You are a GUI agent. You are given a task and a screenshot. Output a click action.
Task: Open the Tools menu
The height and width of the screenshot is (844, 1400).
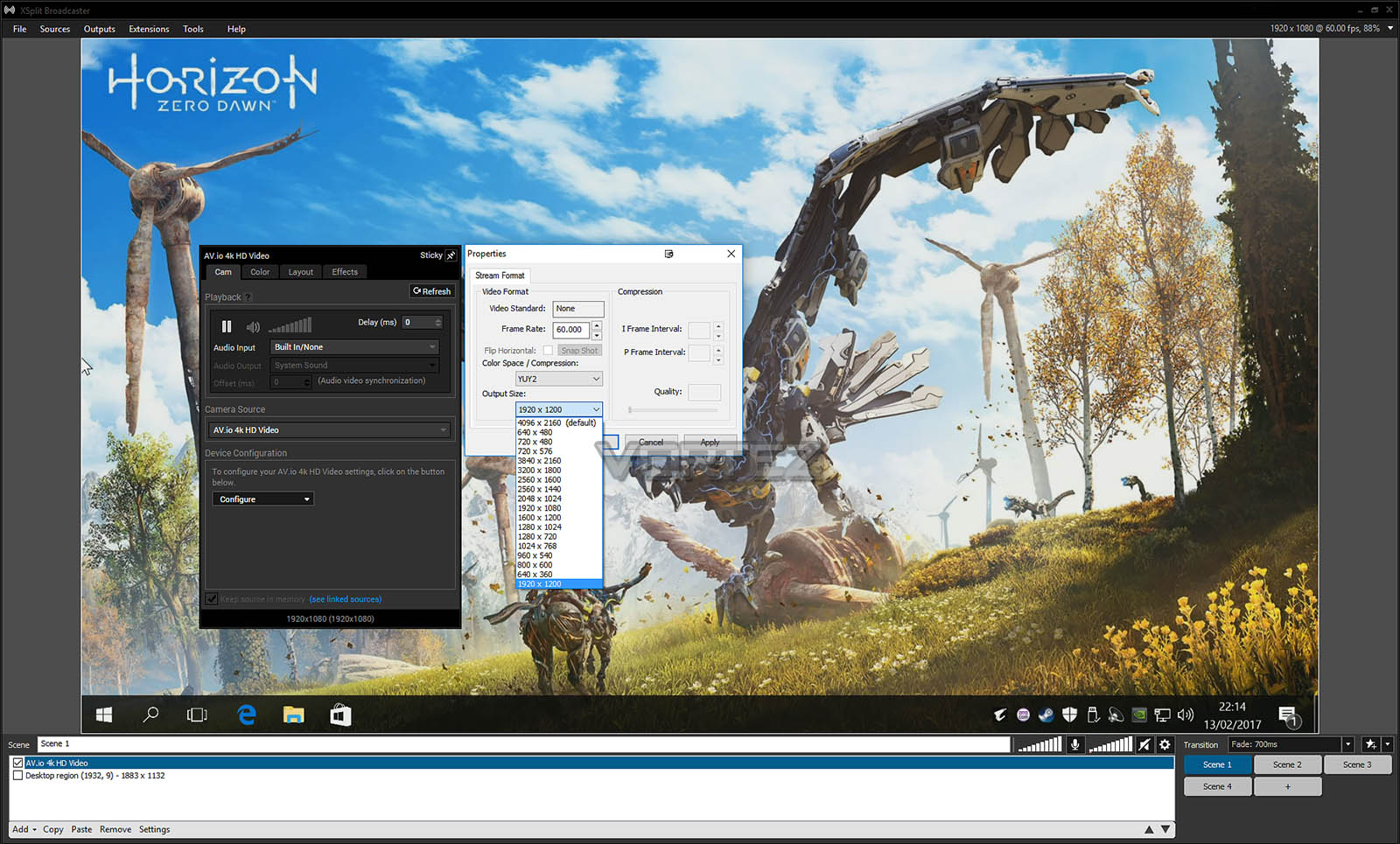click(x=193, y=29)
